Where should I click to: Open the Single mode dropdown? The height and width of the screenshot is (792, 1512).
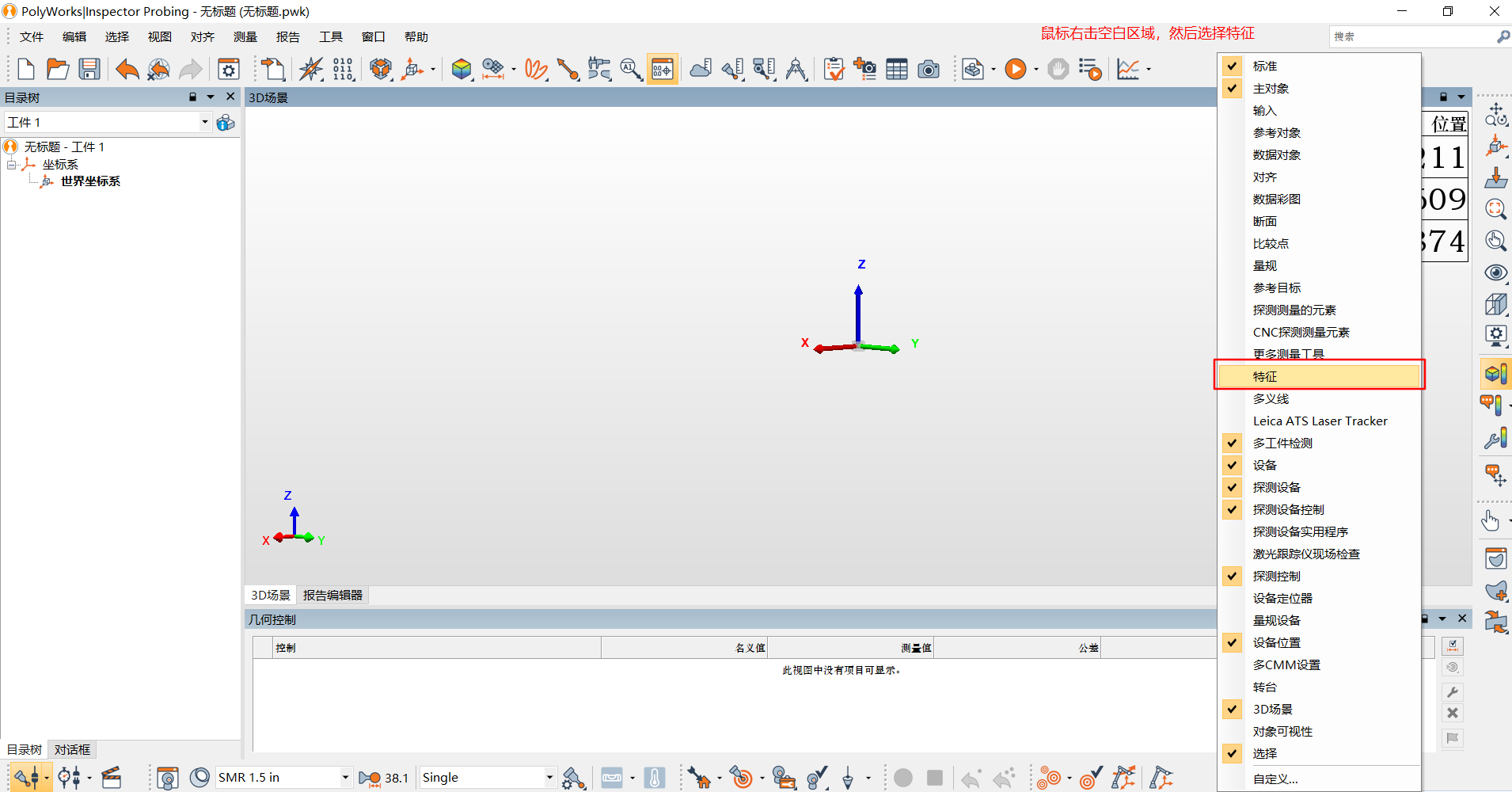click(x=548, y=777)
